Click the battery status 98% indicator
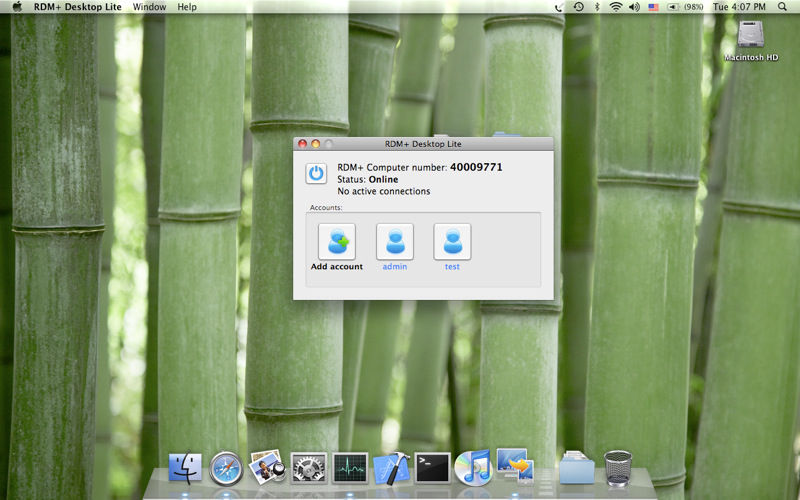The height and width of the screenshot is (500, 800). point(685,7)
